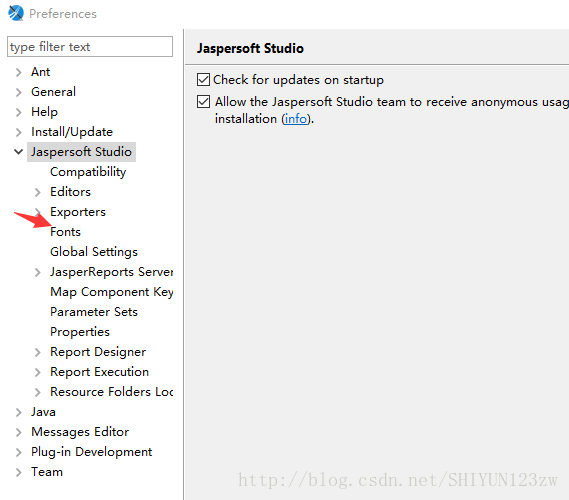Click the type filter text input field
The height and width of the screenshot is (500, 569).
pyautogui.click(x=90, y=46)
